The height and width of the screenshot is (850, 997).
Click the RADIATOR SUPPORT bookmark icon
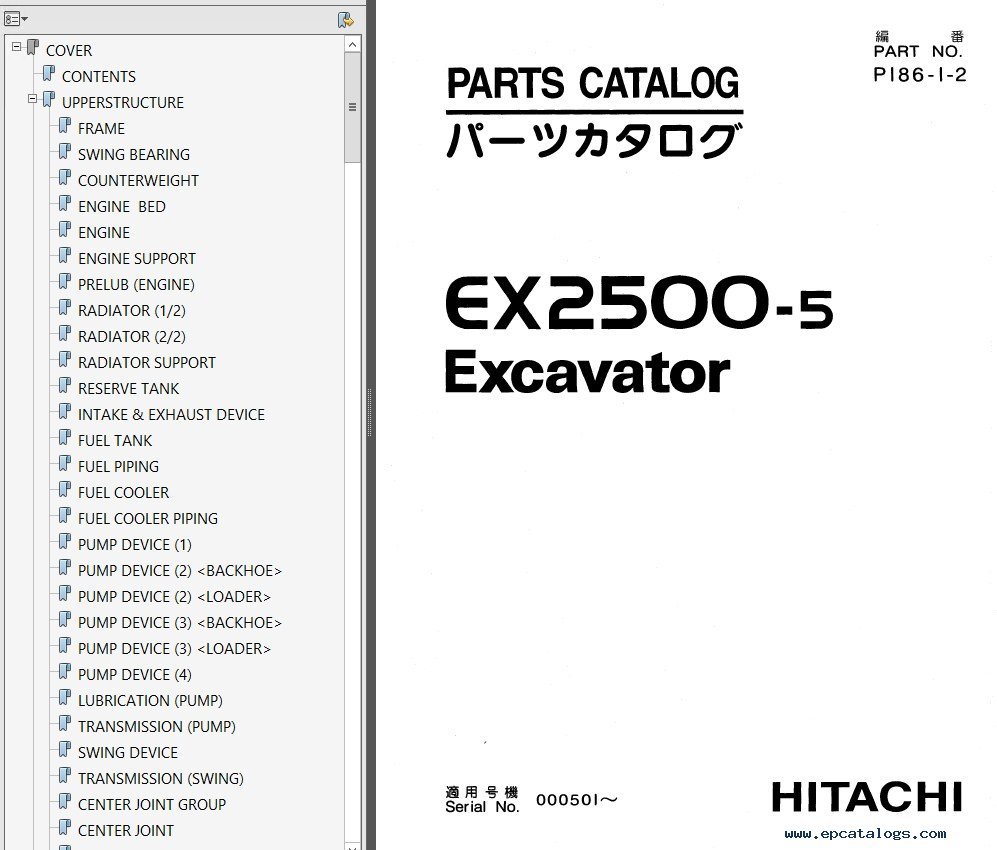click(x=64, y=361)
